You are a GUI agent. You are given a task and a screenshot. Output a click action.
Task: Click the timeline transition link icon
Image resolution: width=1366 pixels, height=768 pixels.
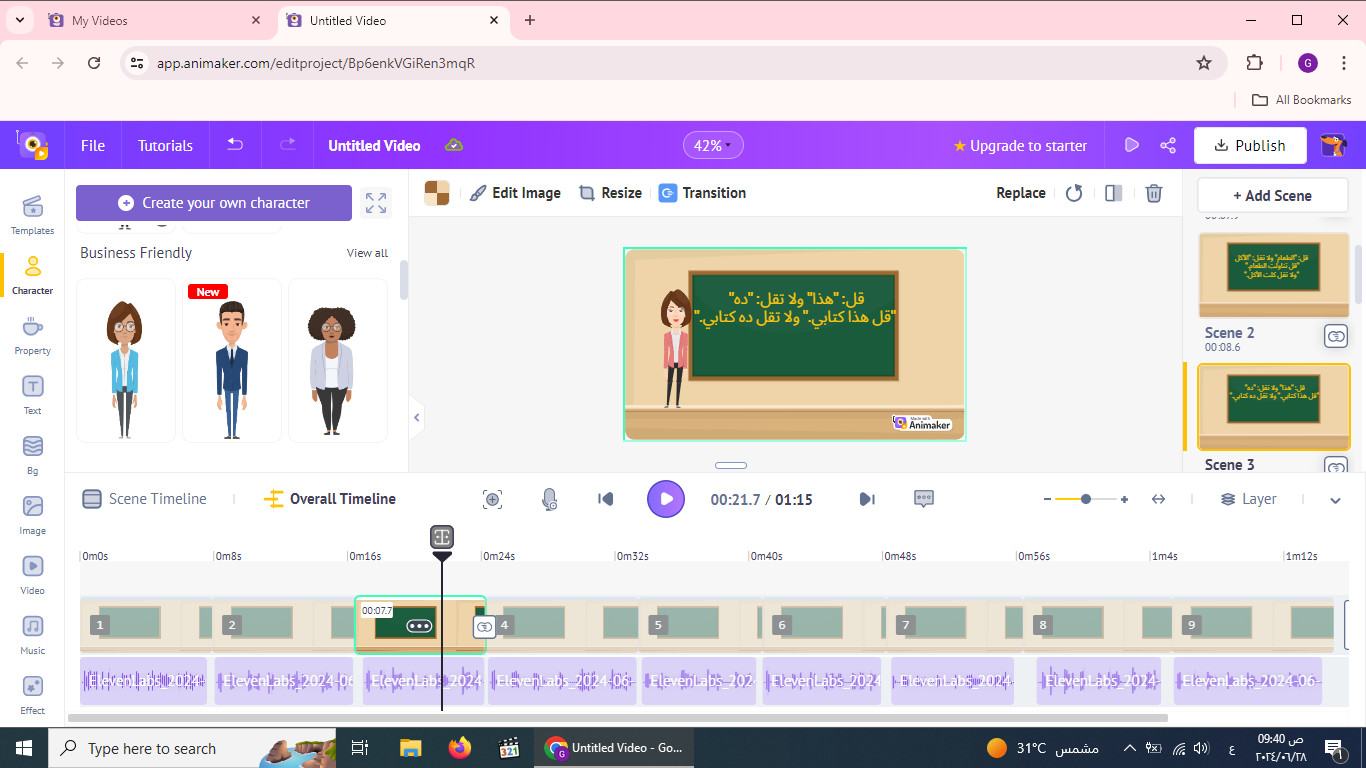(x=485, y=626)
